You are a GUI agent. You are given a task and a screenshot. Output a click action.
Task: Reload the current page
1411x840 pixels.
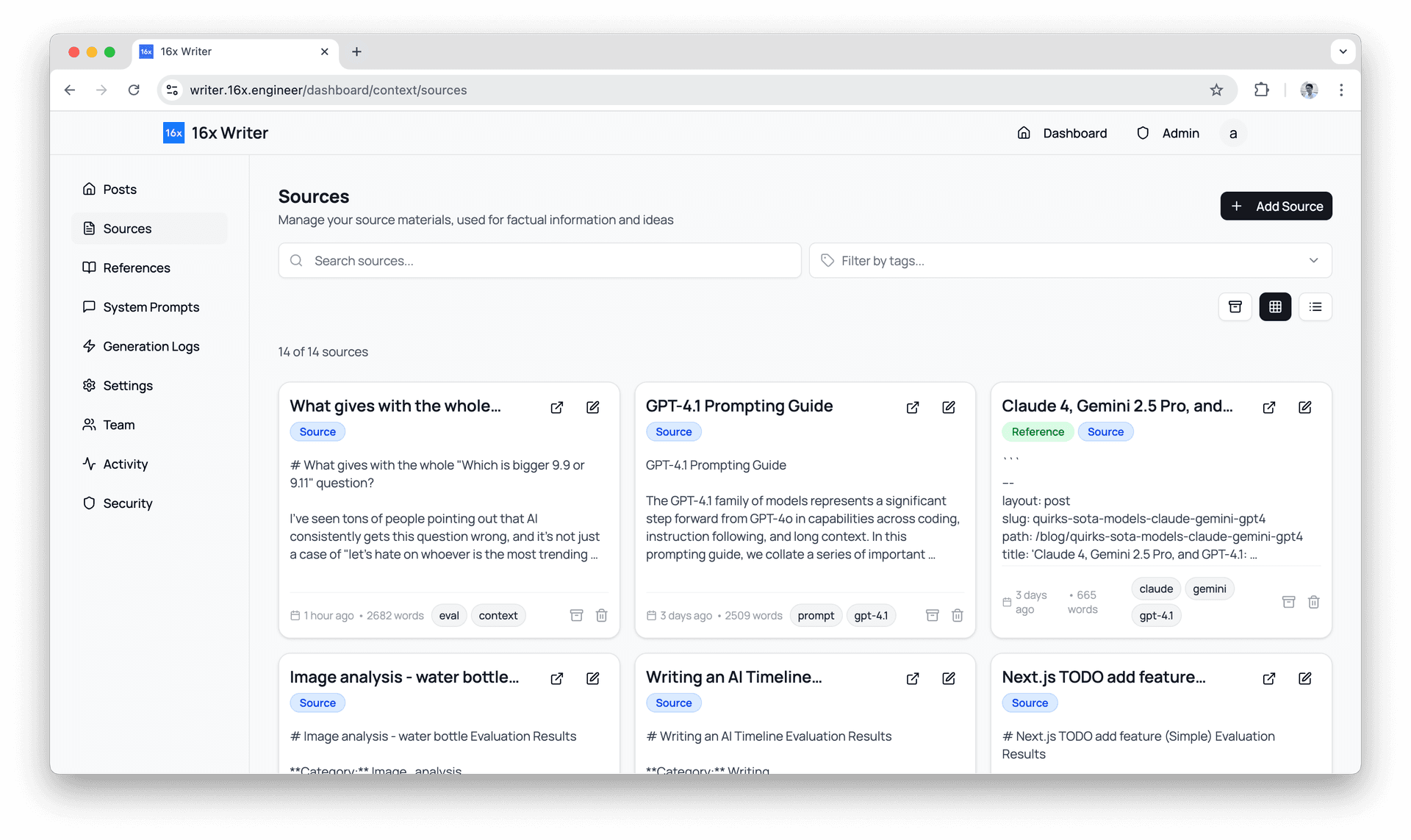tap(134, 90)
